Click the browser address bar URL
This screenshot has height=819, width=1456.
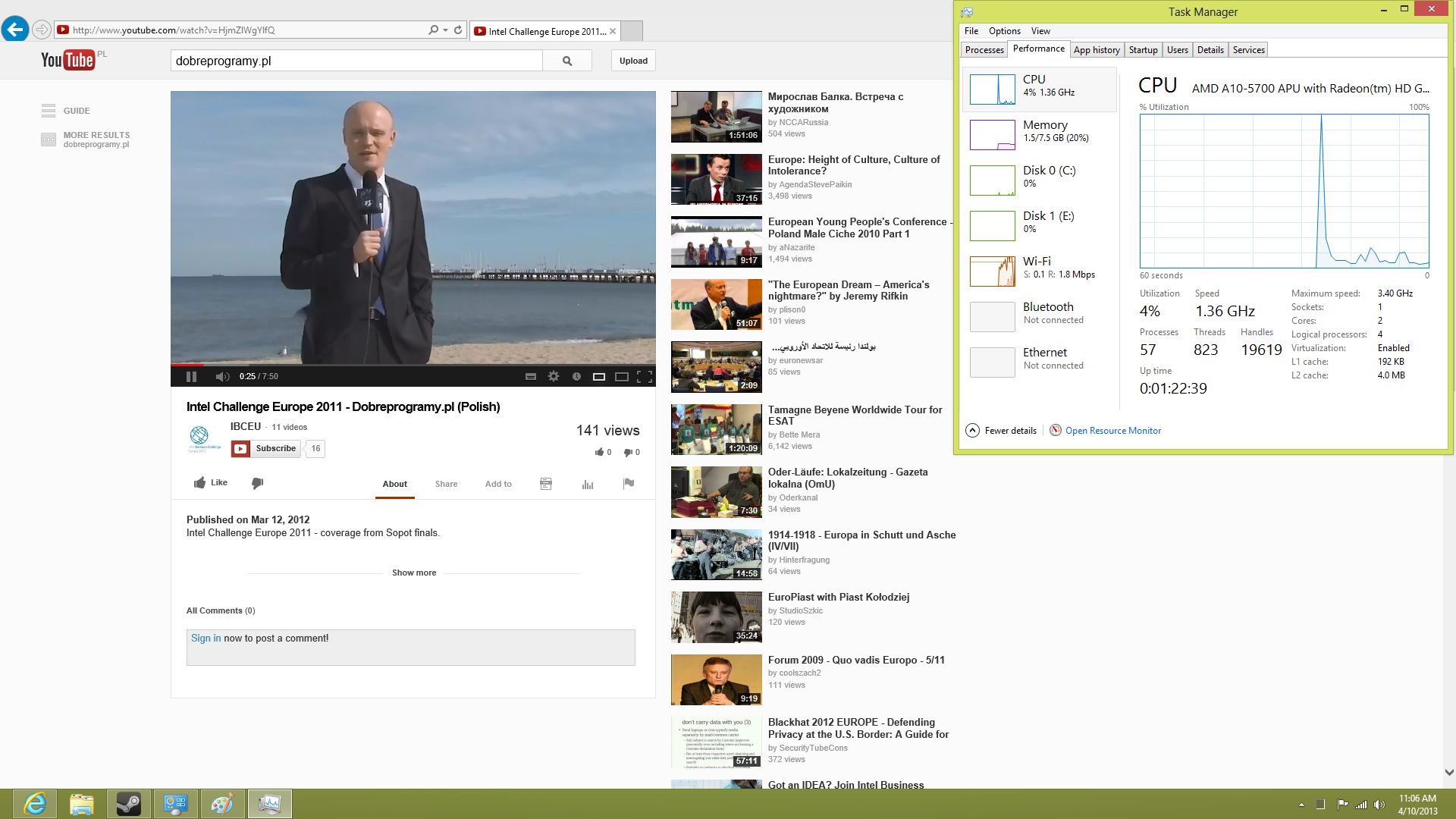[x=174, y=30]
